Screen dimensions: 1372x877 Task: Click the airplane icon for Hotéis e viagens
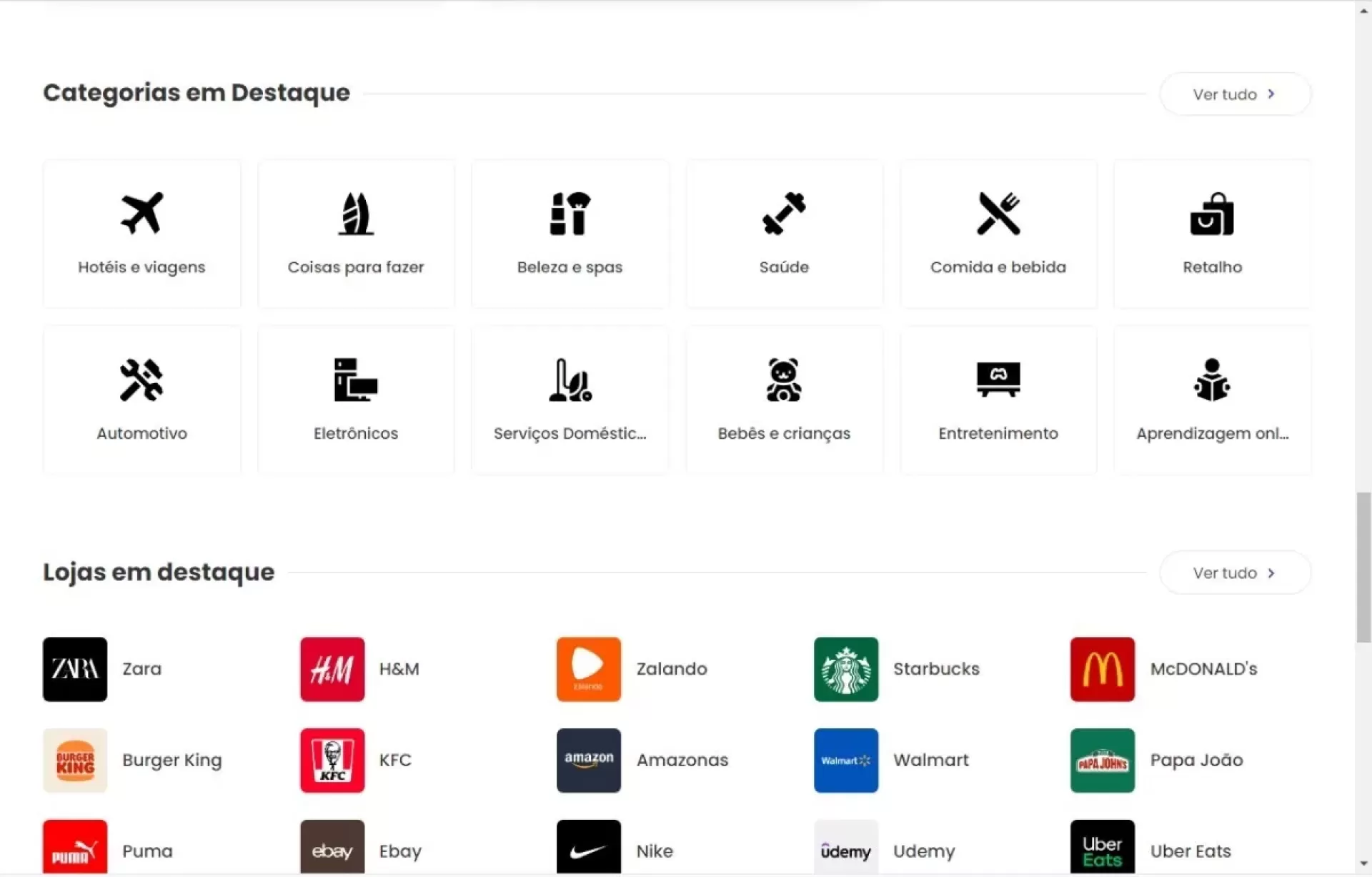(141, 213)
